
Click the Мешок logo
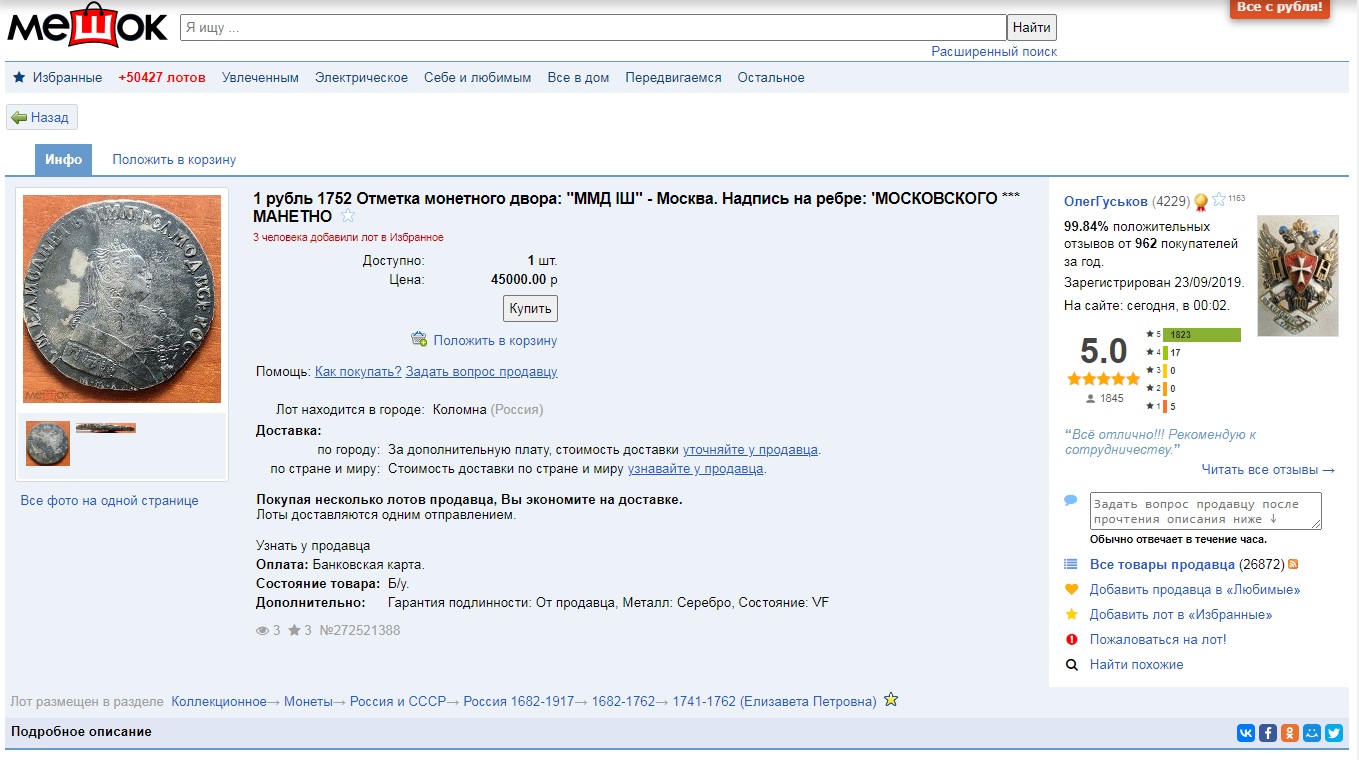click(87, 26)
